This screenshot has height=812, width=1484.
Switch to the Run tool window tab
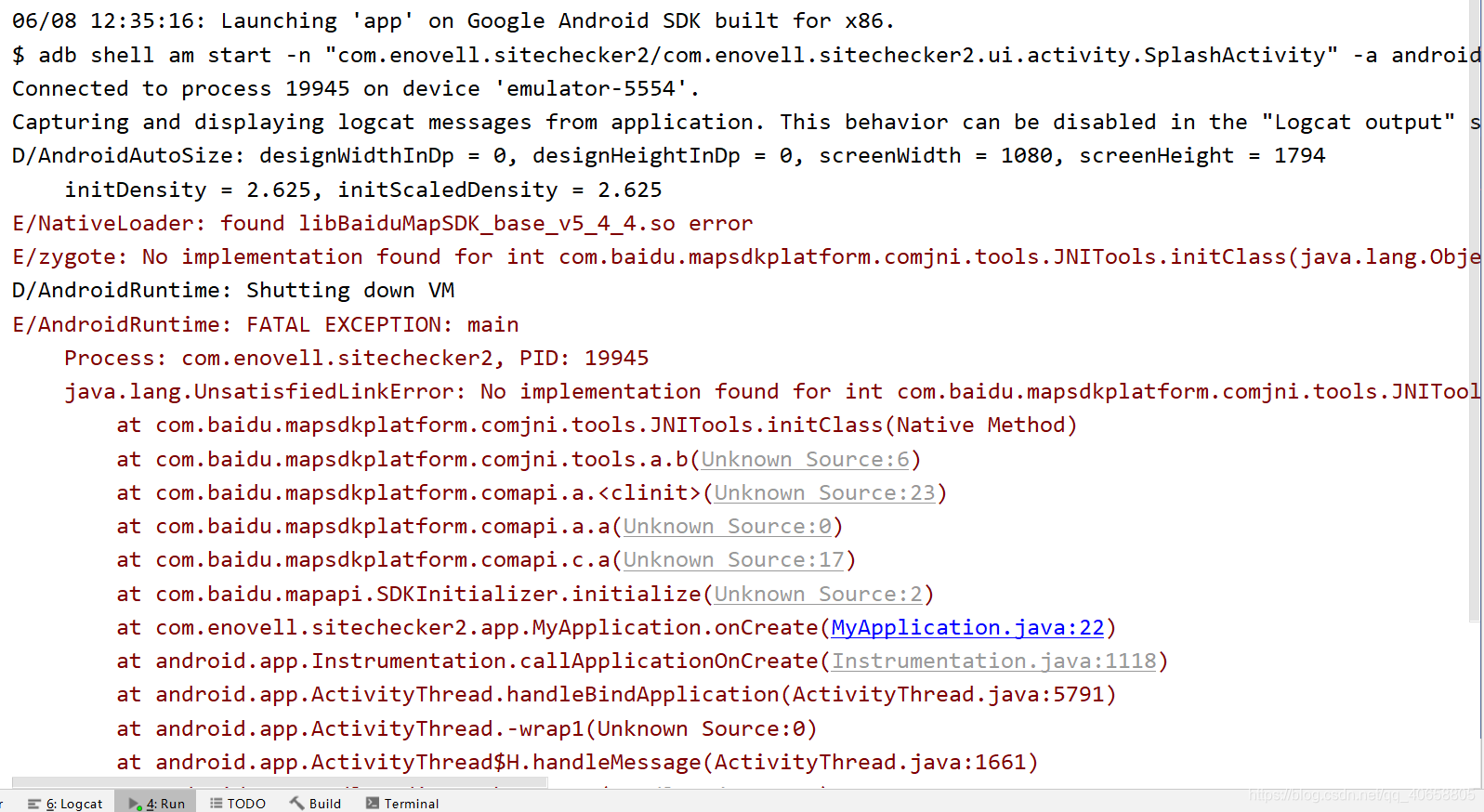click(156, 803)
